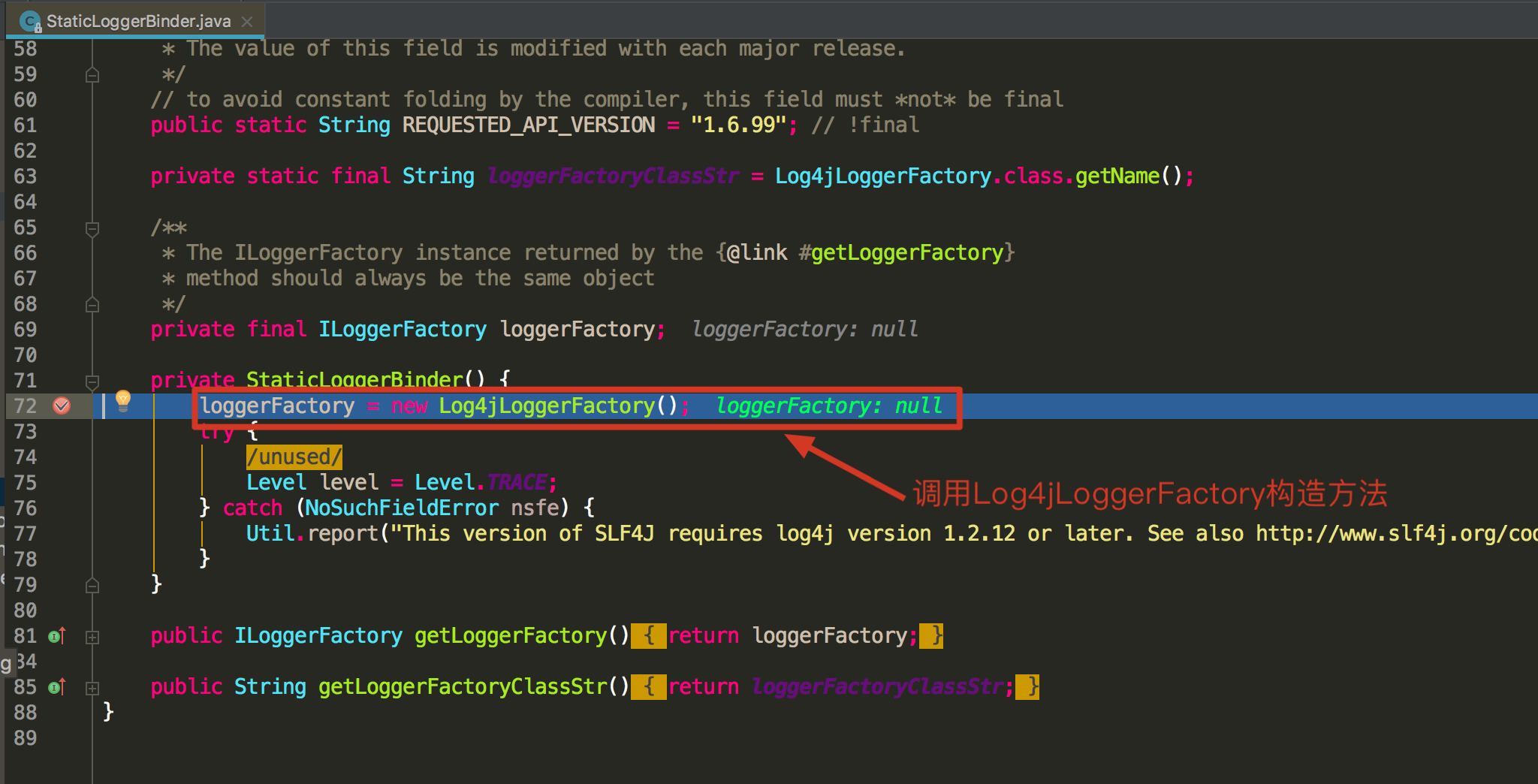Collapse the Javadoc fold marker at line 65
Viewport: 1538px width, 784px height.
[x=92, y=228]
